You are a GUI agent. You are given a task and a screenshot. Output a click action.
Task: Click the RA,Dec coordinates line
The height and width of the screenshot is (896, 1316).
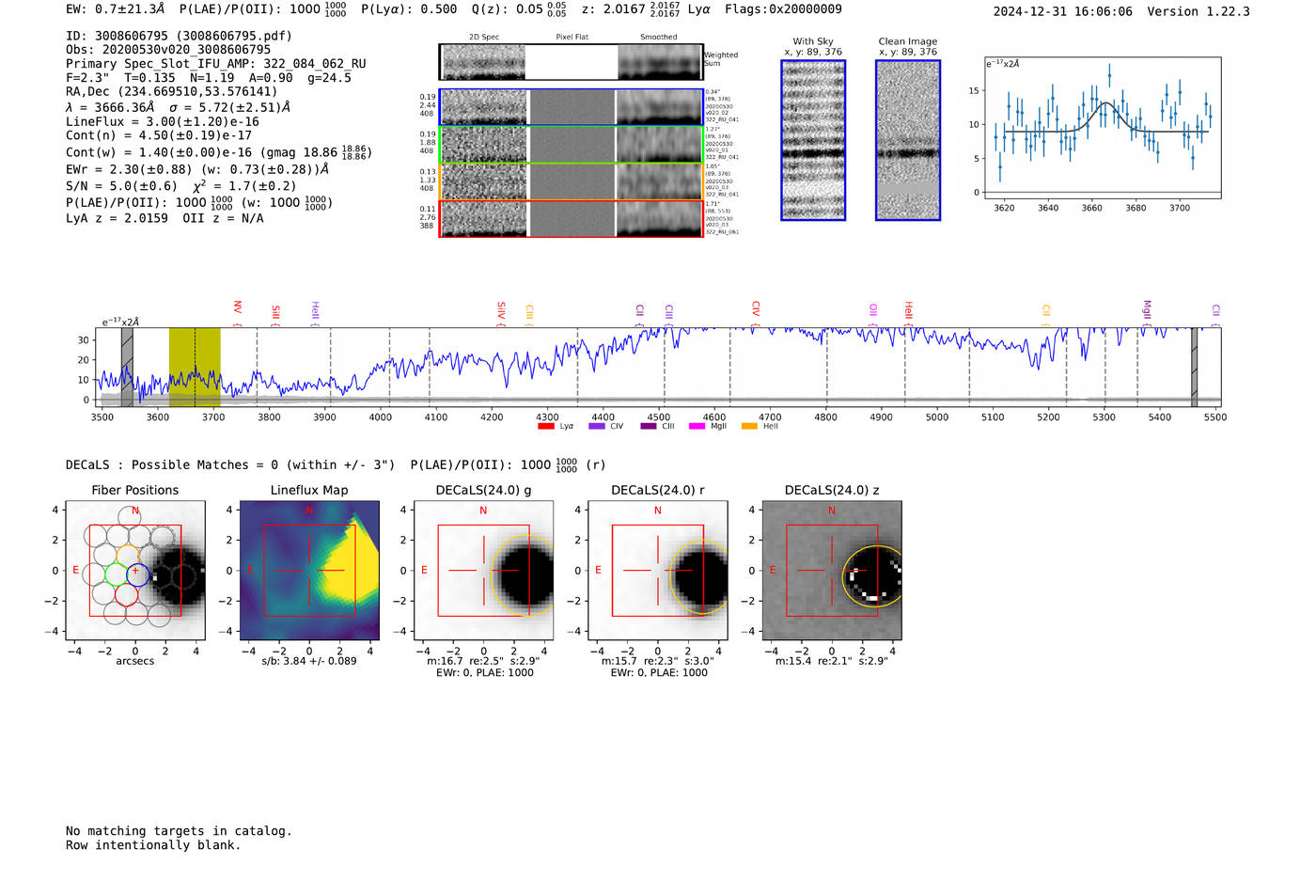[x=172, y=92]
